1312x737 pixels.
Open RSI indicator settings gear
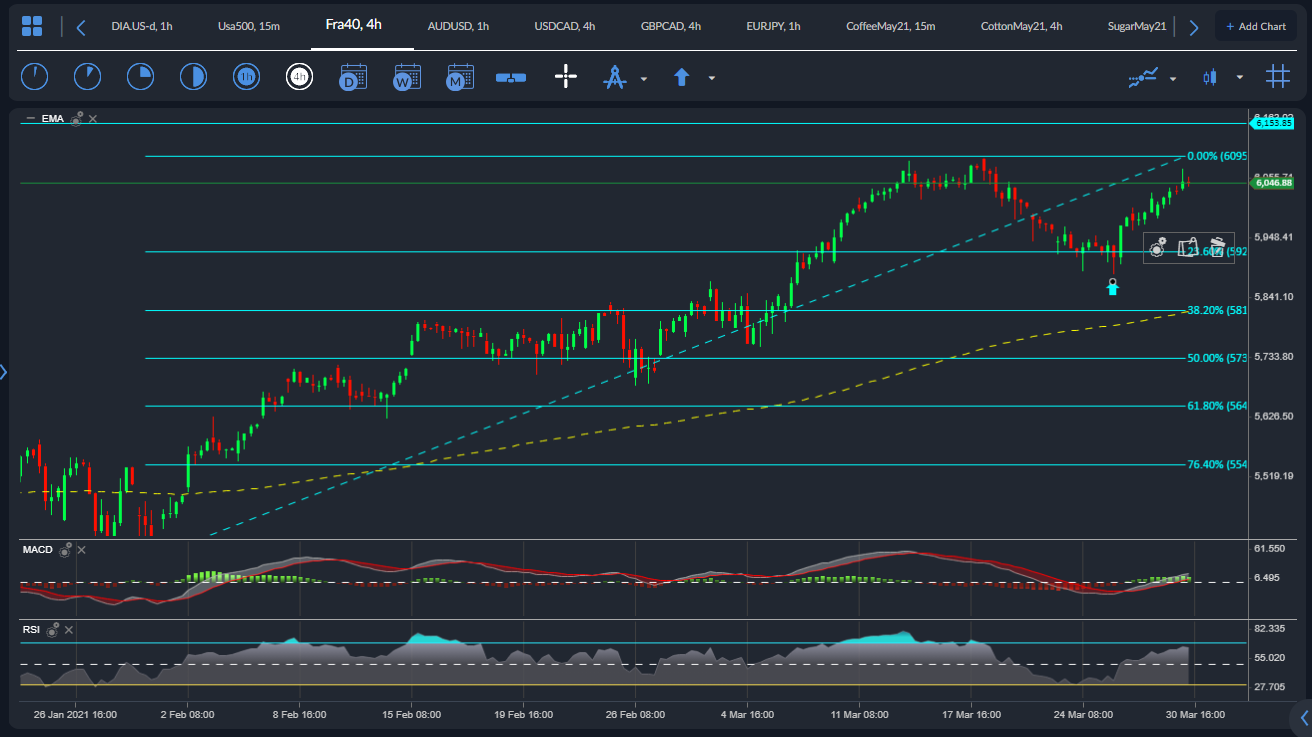51,630
